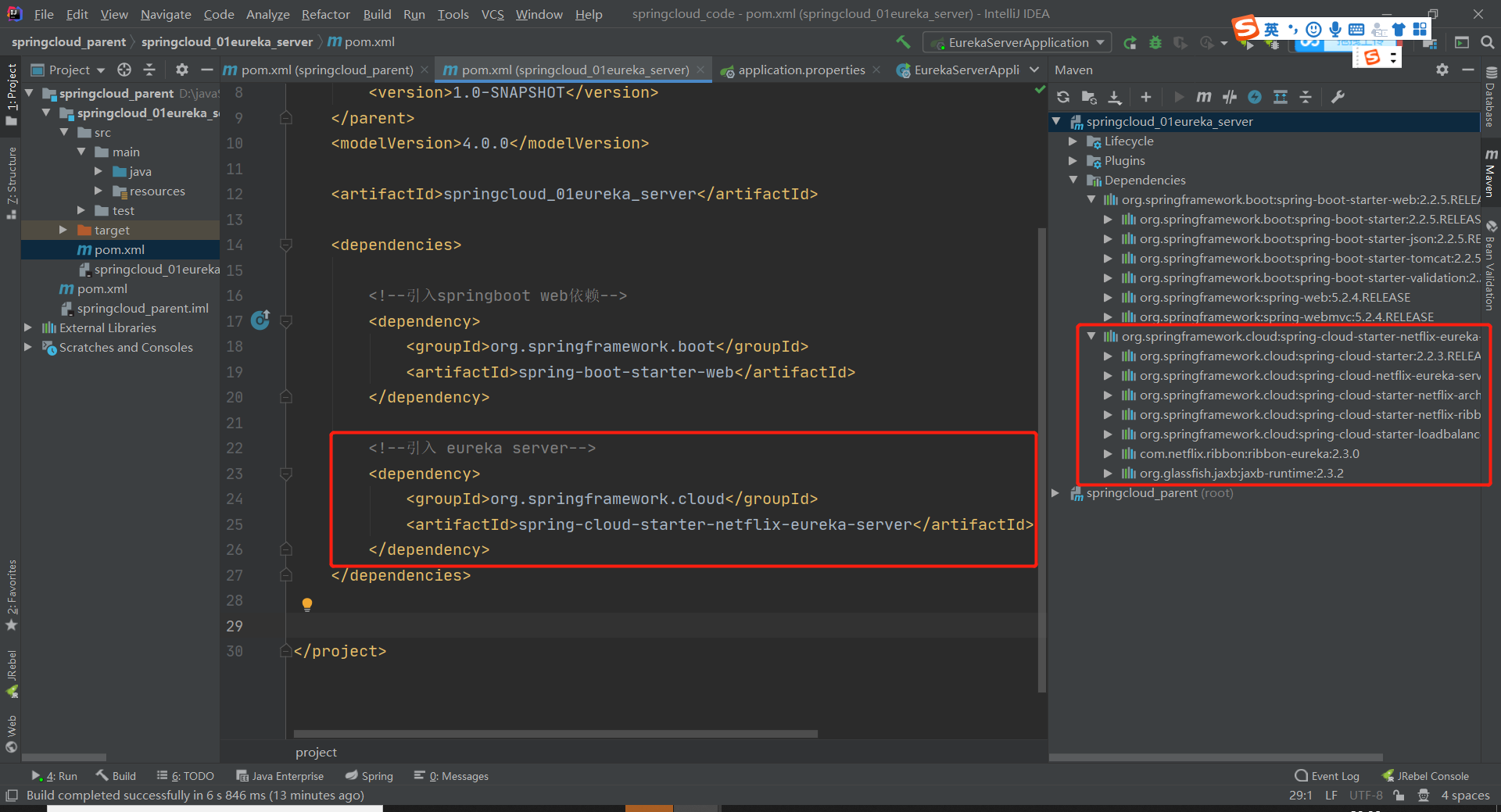Open the Database side panel
Screen dimensions: 1501x812
(x=1490, y=98)
